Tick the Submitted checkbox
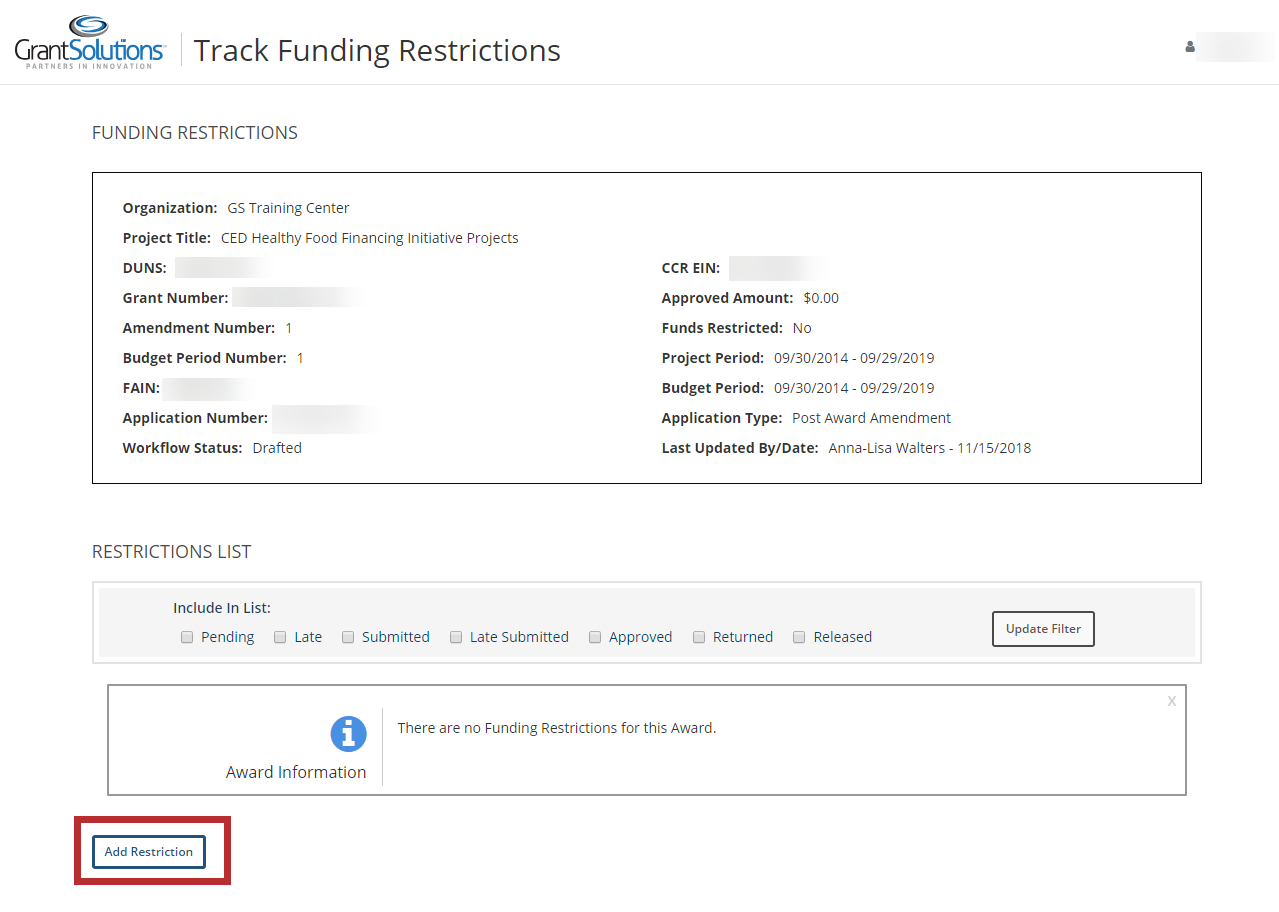 [x=348, y=637]
